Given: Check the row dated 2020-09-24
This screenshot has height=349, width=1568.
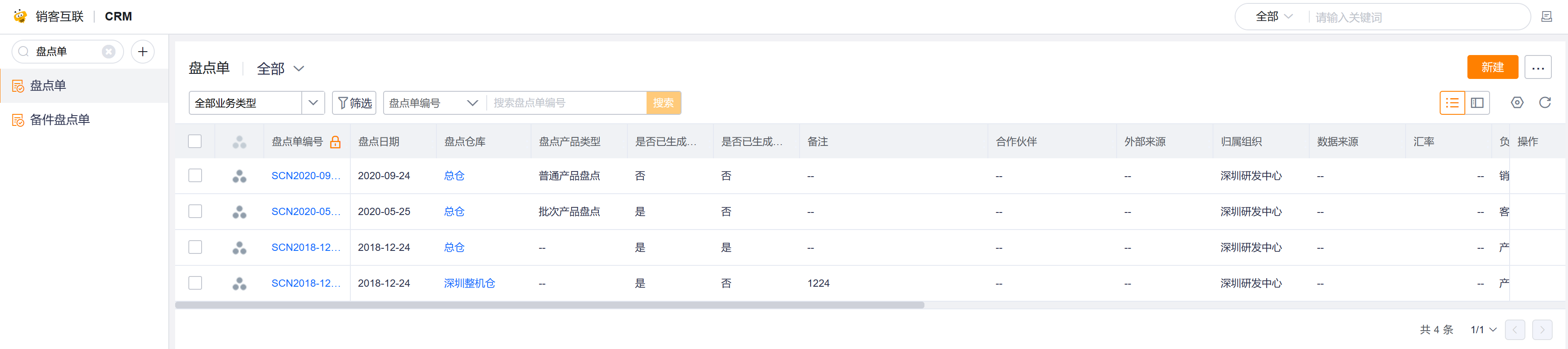Looking at the screenshot, I should click(195, 175).
